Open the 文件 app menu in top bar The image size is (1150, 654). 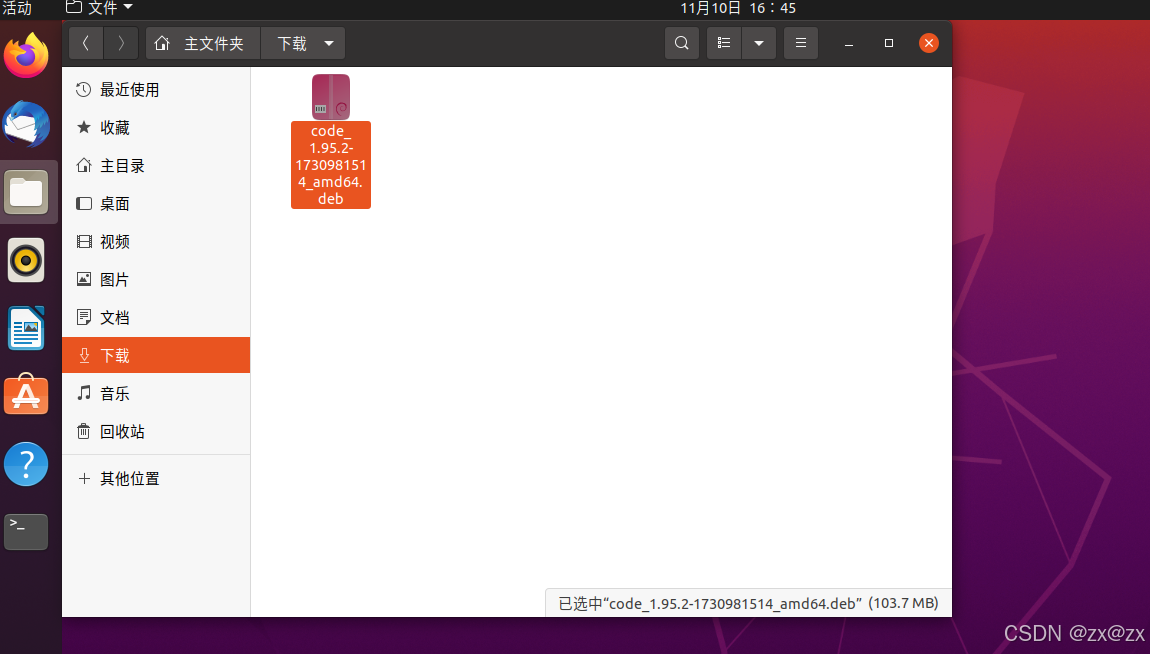[100, 8]
